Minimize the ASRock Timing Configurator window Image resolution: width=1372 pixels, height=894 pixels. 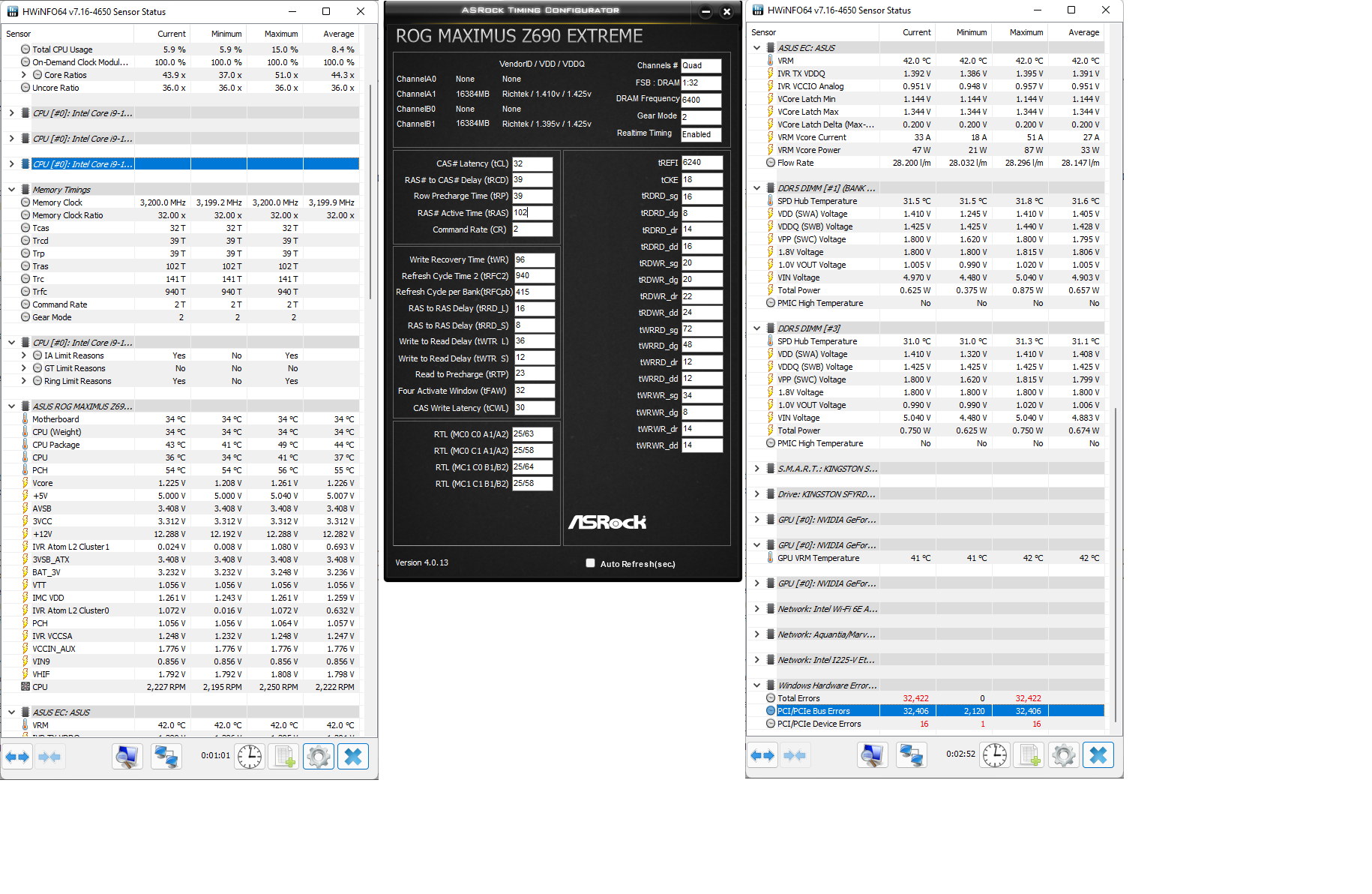coord(705,11)
